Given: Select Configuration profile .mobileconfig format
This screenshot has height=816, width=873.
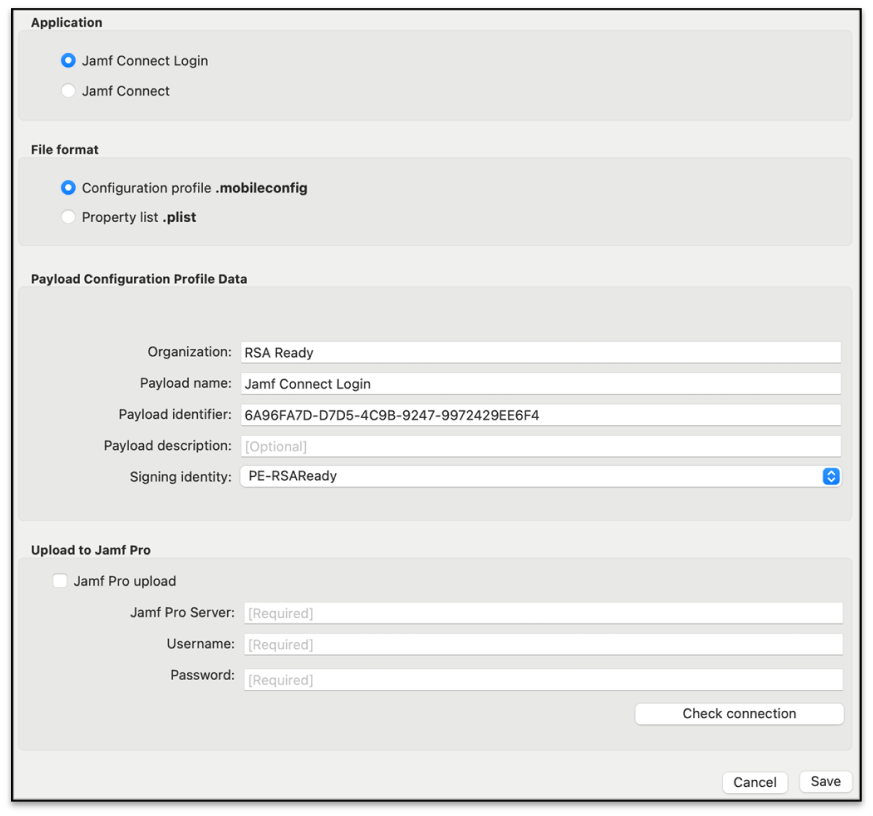Looking at the screenshot, I should tap(68, 187).
